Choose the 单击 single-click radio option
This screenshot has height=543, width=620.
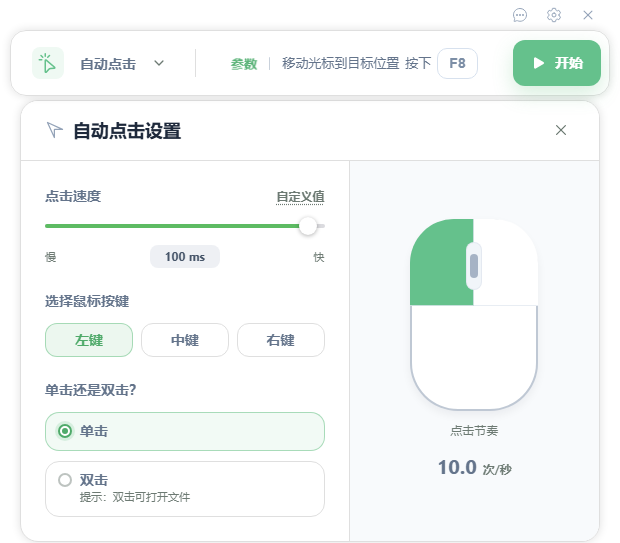[185, 431]
